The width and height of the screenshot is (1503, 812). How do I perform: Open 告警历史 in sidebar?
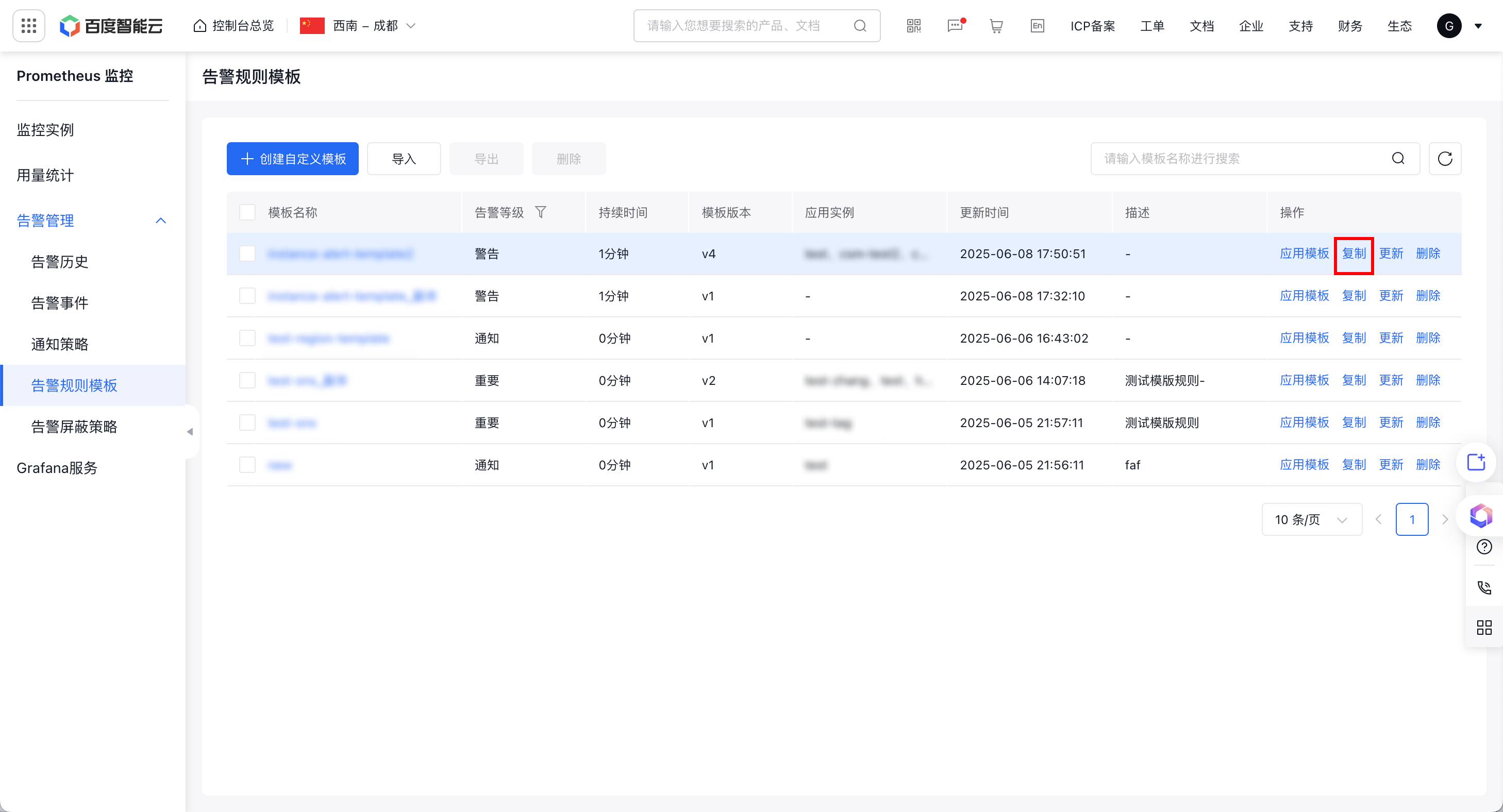(59, 261)
